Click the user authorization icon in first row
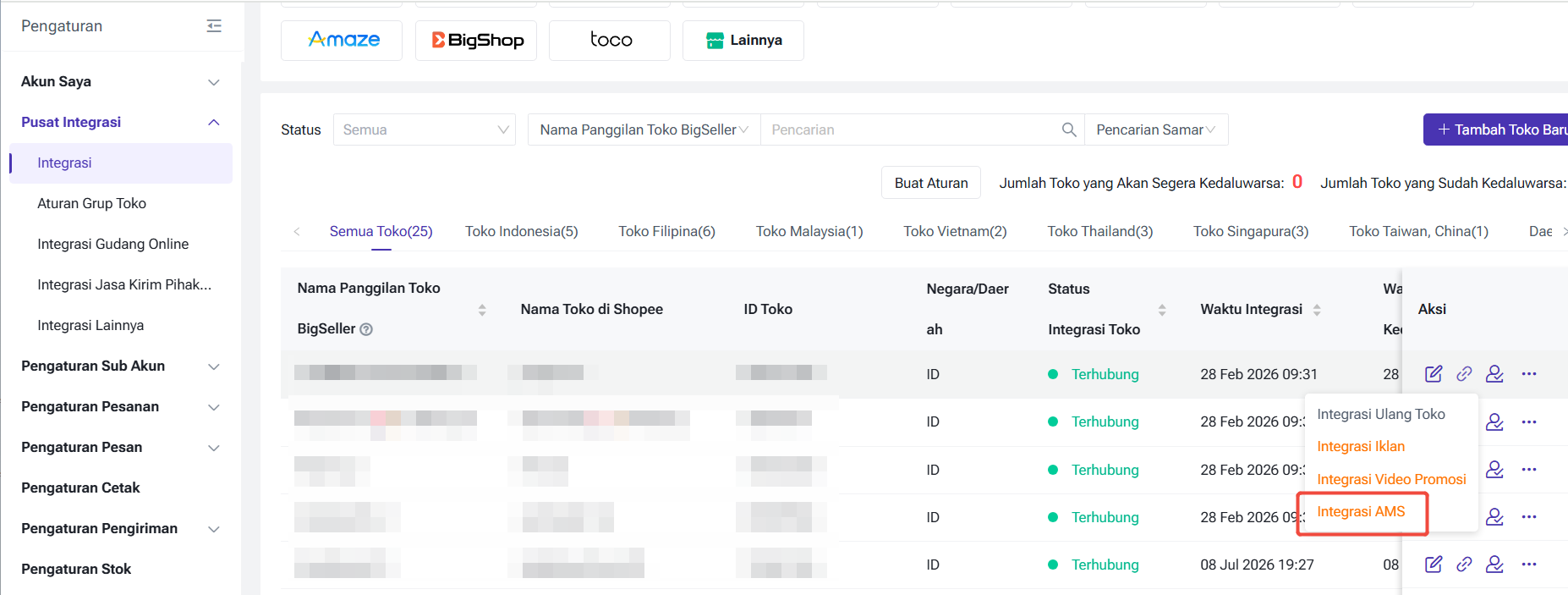The image size is (1568, 595). click(1494, 374)
